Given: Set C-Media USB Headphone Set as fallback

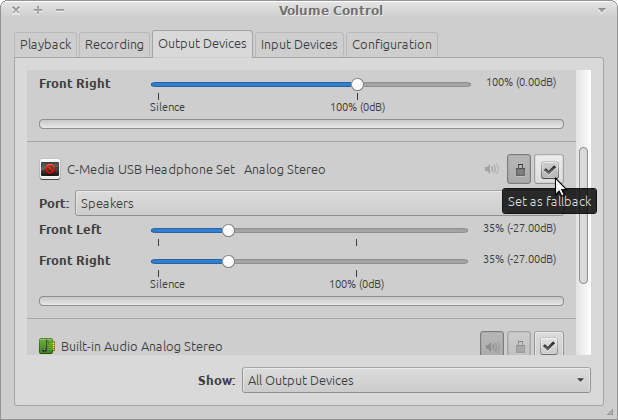Looking at the screenshot, I should click(x=549, y=169).
